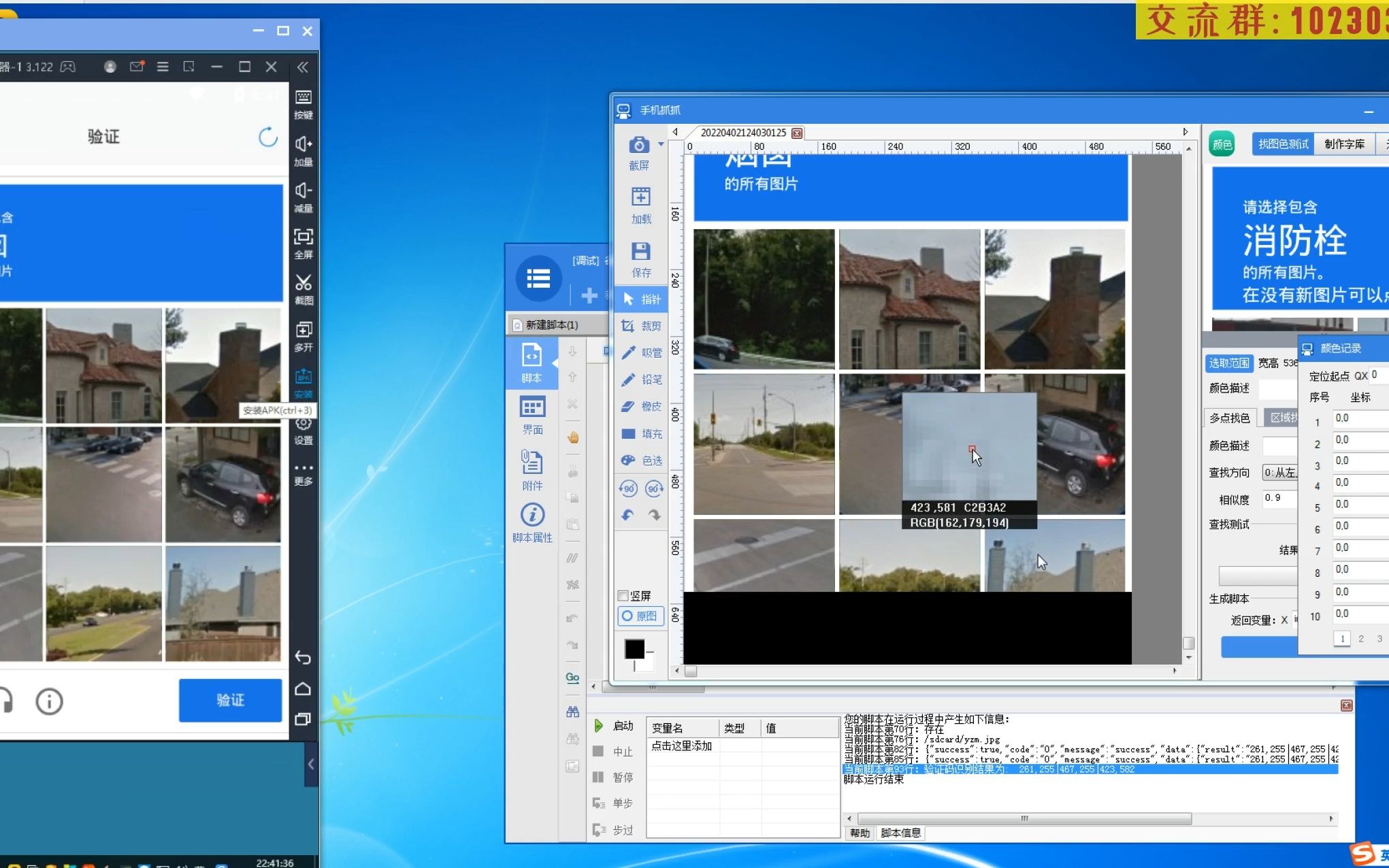Open 脚本属性 script properties
The height and width of the screenshot is (868, 1389).
[532, 522]
